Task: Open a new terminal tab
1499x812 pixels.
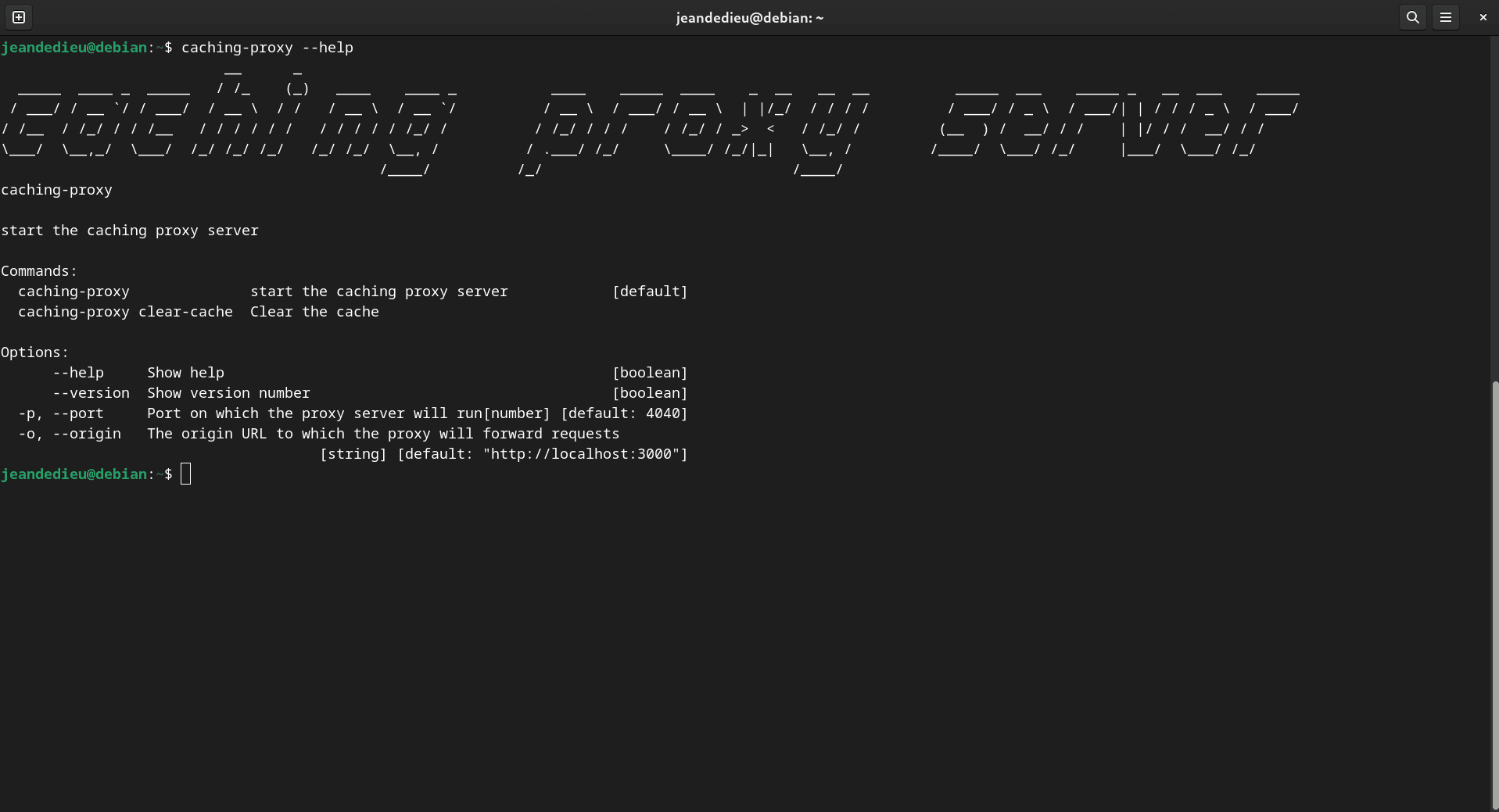Action: pyautogui.click(x=19, y=17)
